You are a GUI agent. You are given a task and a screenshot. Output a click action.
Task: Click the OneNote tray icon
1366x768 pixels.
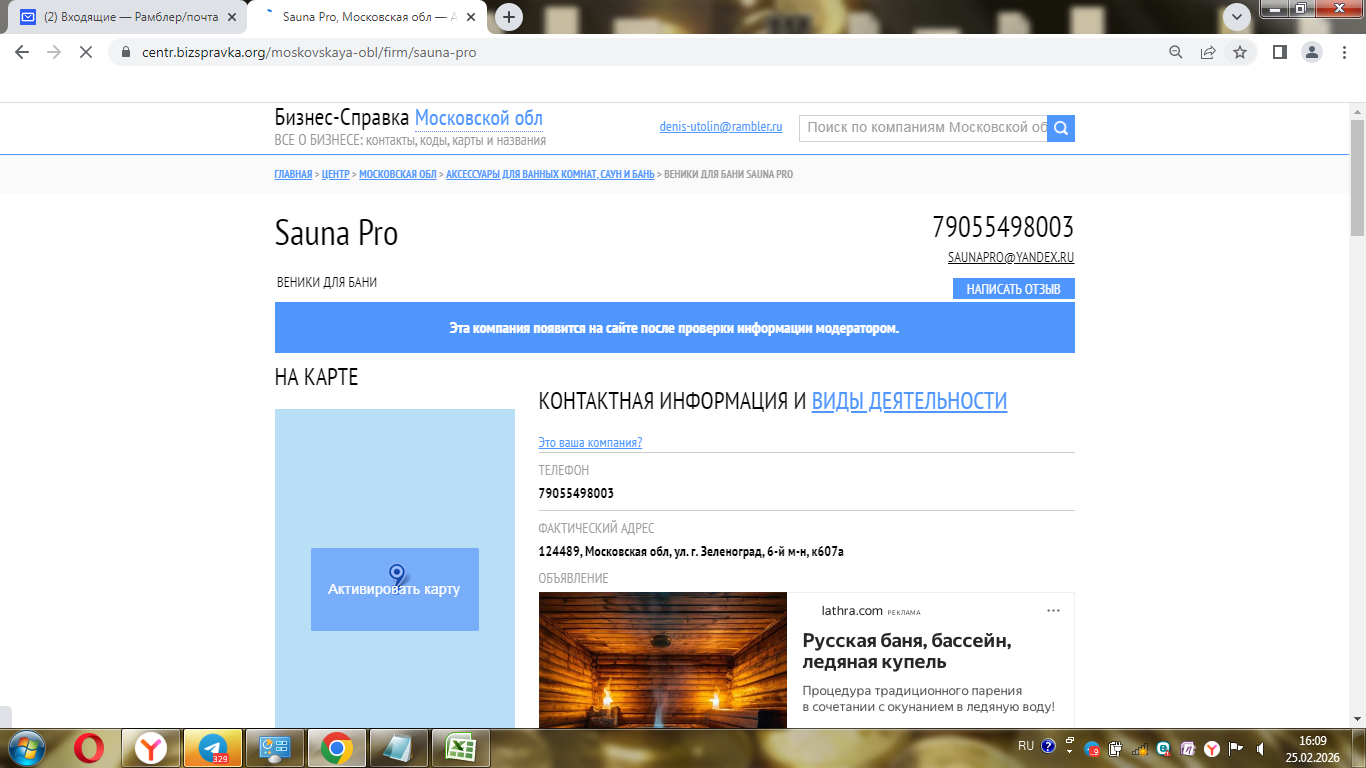pyautogui.click(x=1187, y=748)
